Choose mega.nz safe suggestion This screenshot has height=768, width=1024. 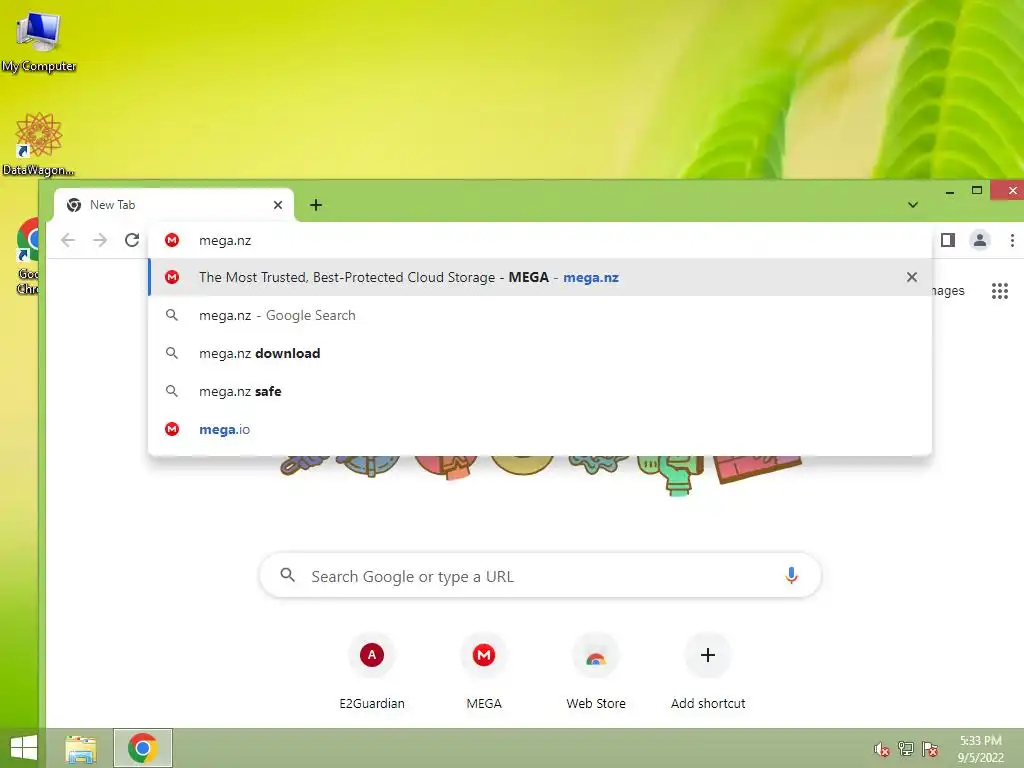[540, 391]
